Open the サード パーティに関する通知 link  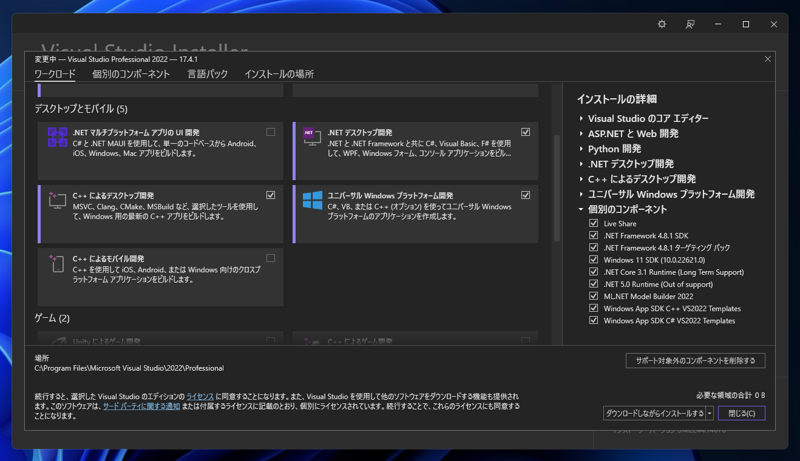pos(141,406)
